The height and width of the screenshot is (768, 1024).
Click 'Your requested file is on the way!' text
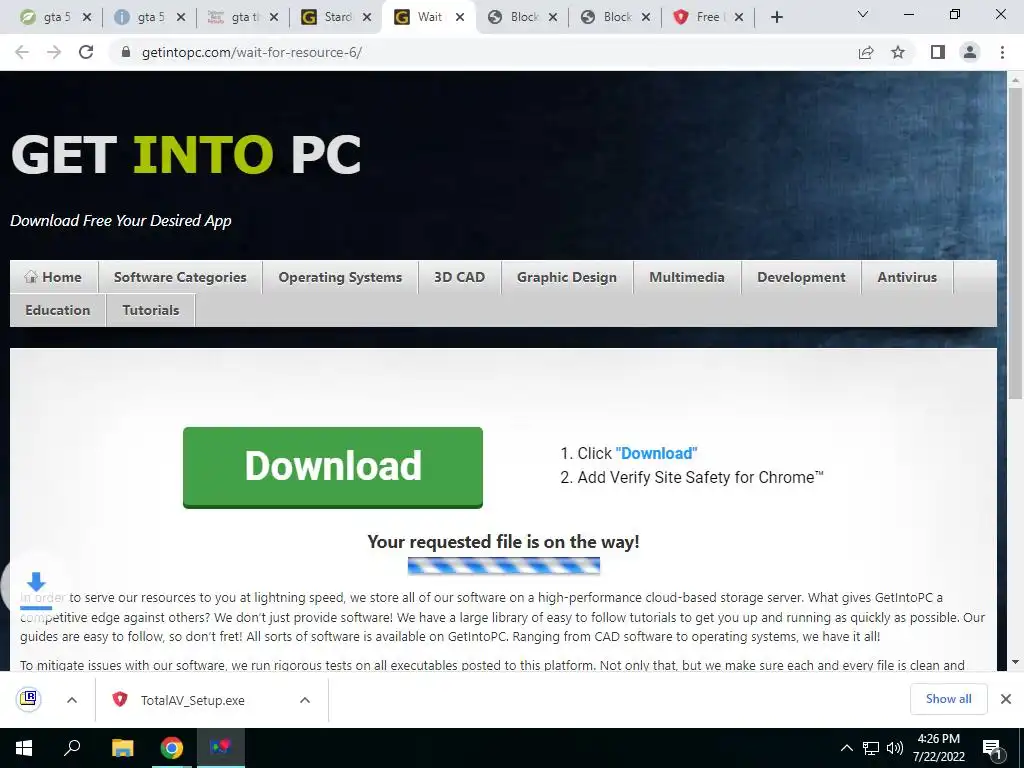click(504, 541)
